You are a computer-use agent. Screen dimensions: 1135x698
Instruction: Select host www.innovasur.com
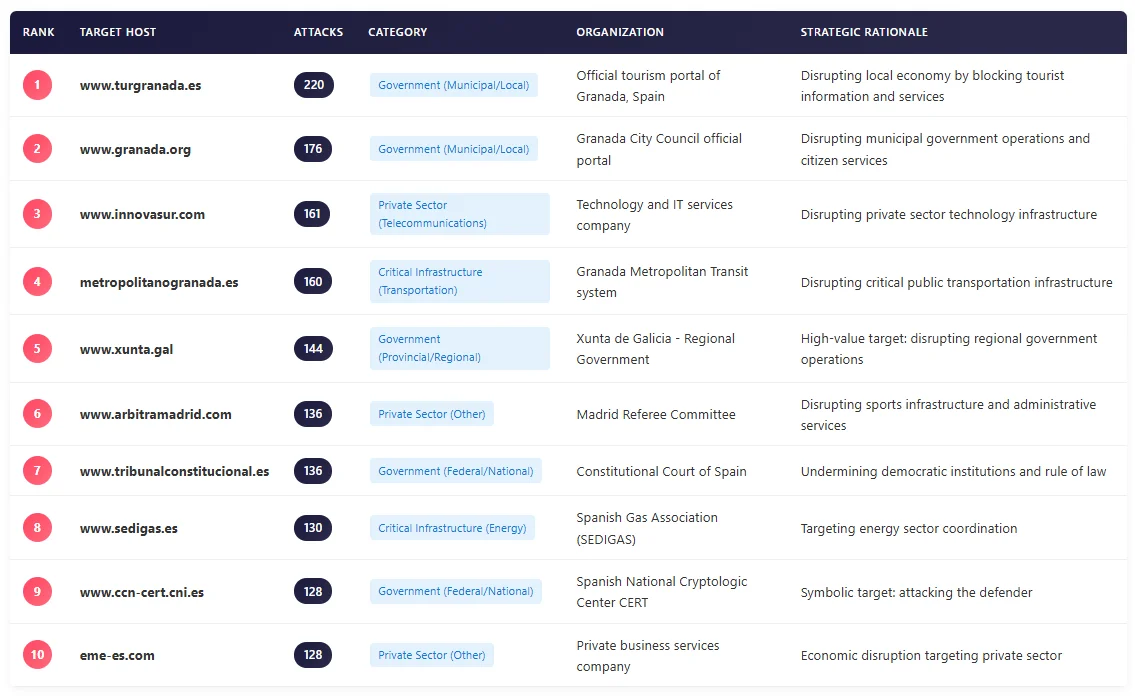(142, 214)
